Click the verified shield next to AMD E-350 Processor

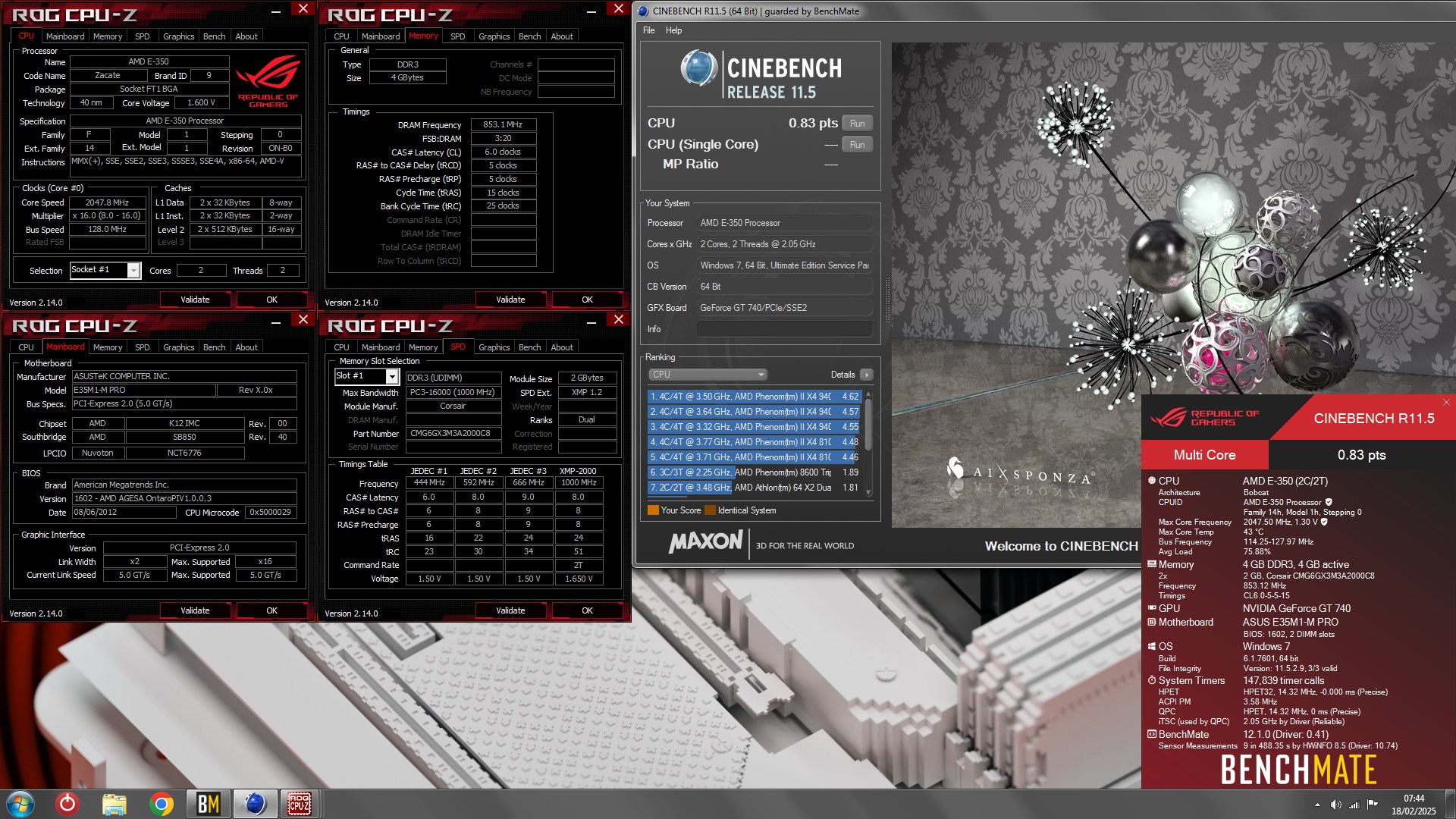click(x=1329, y=502)
